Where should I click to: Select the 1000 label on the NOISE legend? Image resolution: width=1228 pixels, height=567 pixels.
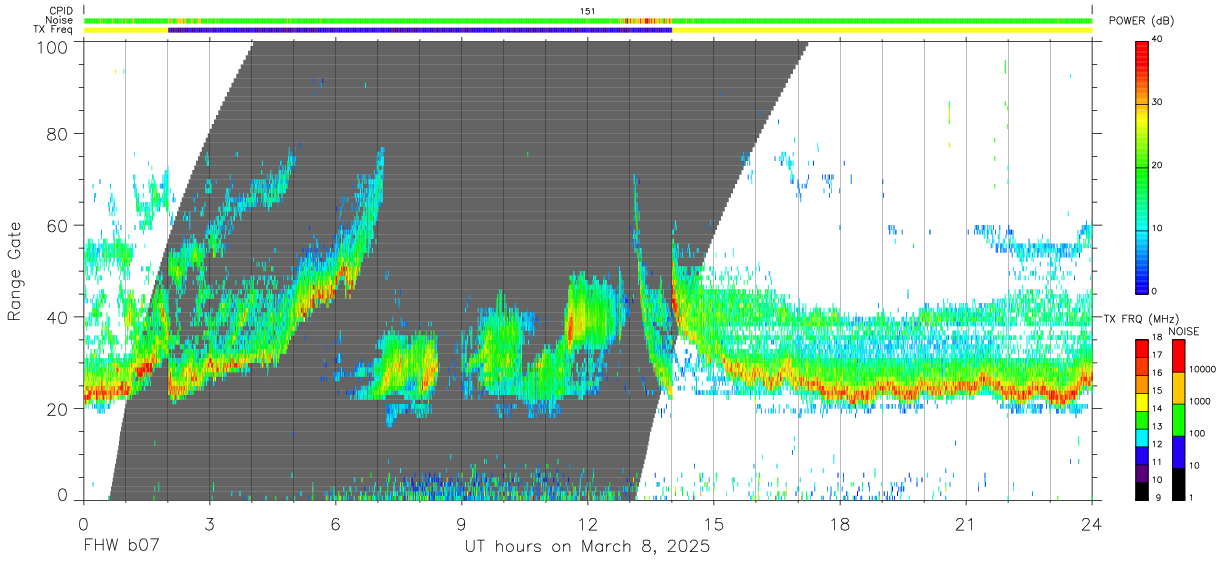1201,402
